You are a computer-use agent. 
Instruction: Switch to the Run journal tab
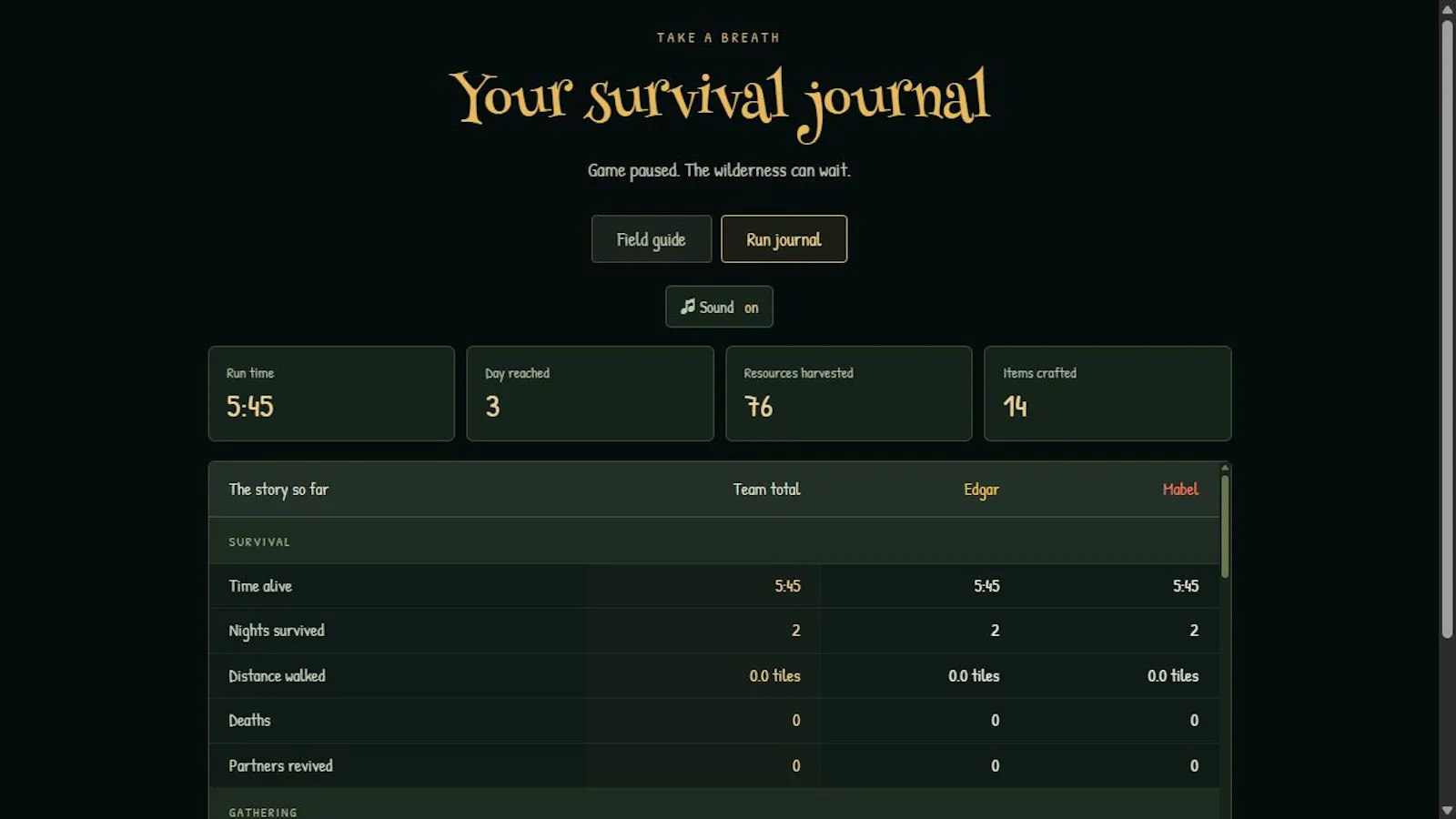coord(784,239)
